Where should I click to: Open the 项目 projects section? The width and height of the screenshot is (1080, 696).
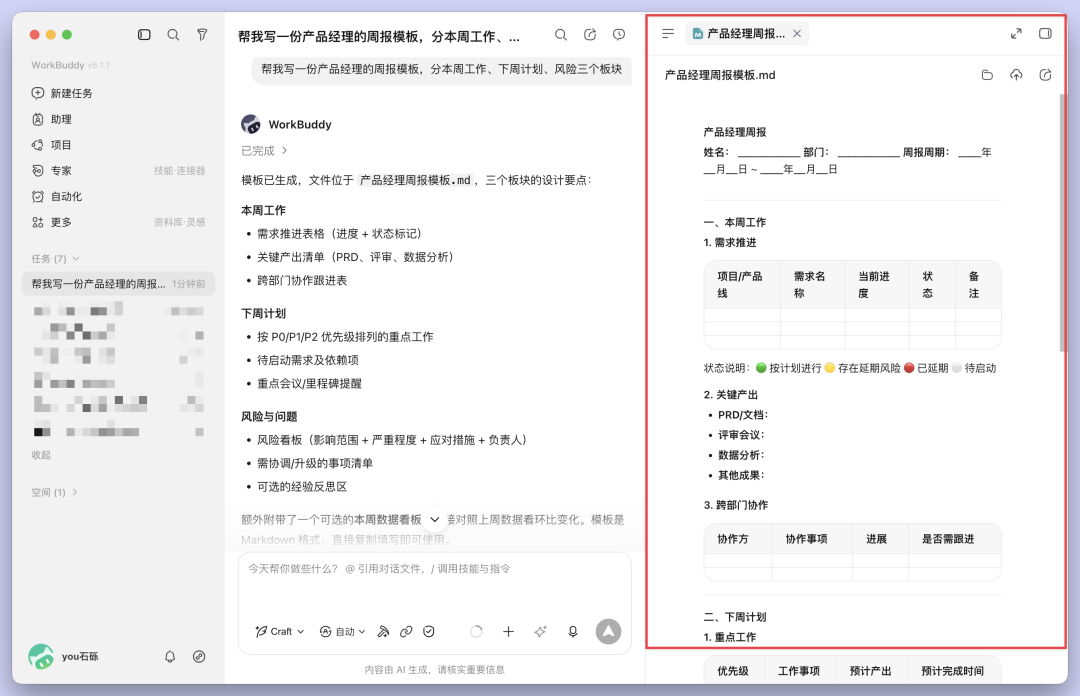coord(52,145)
